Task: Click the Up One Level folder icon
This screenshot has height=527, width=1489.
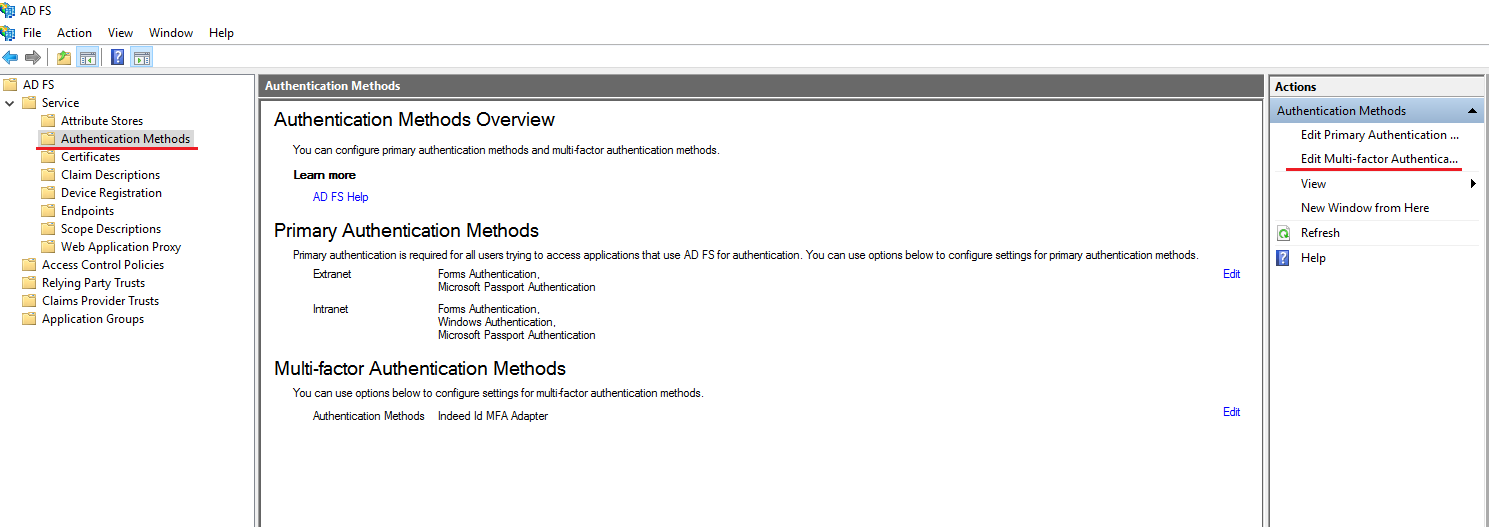Action: (x=64, y=57)
